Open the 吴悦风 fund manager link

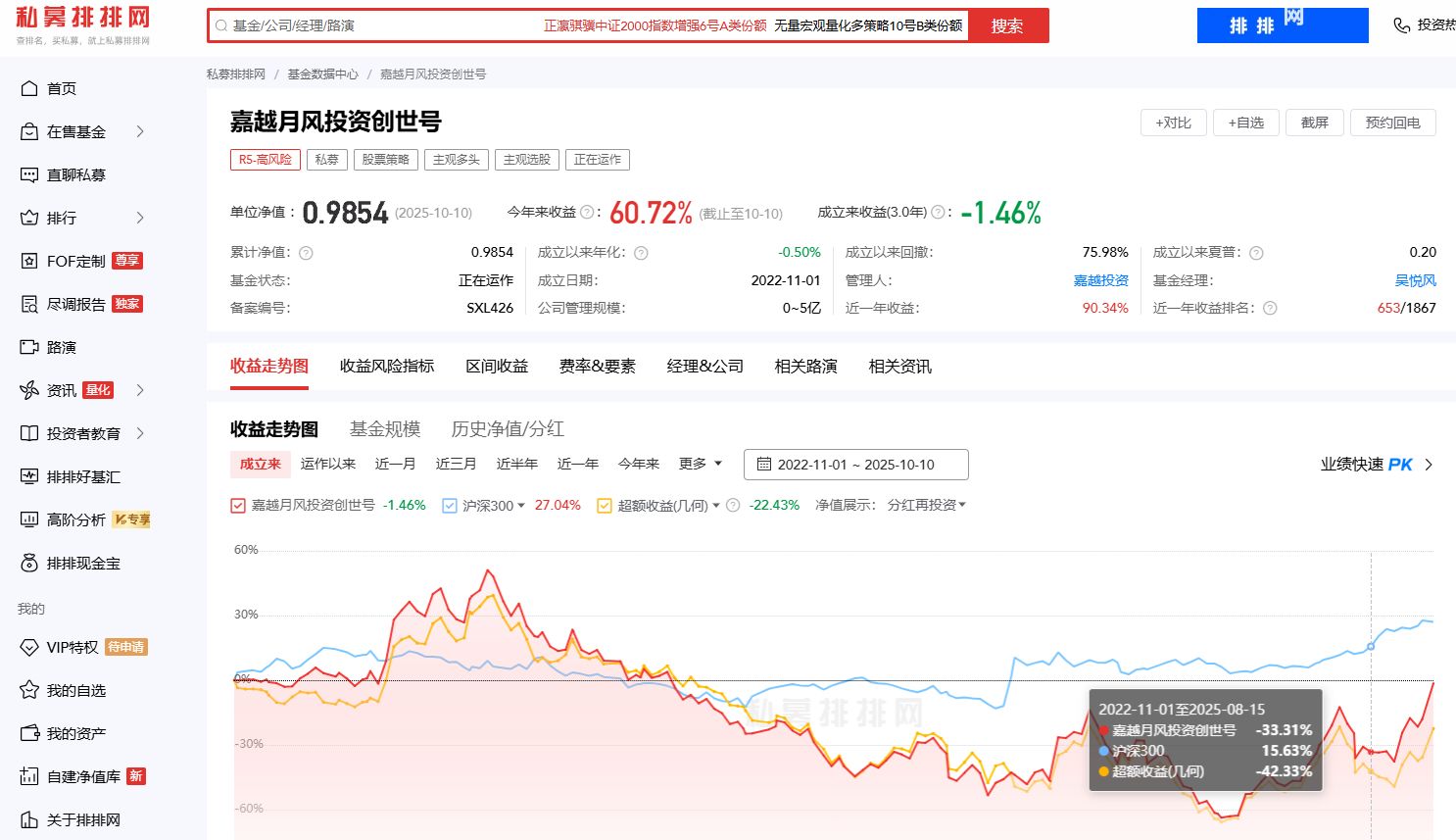click(1415, 280)
